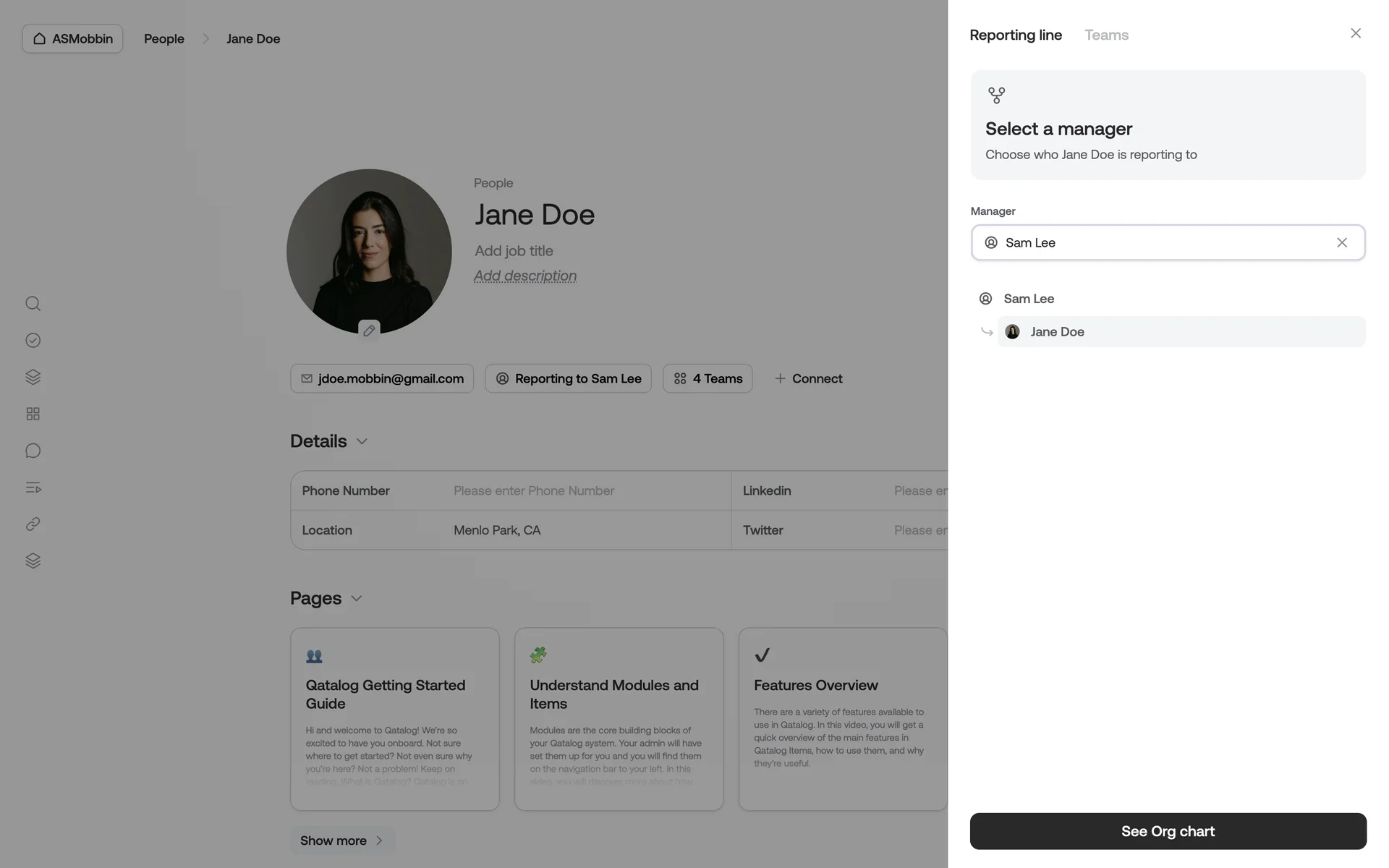This screenshot has height=868, width=1389.
Task: Clear the Sam Lee manager field
Action: [1342, 243]
